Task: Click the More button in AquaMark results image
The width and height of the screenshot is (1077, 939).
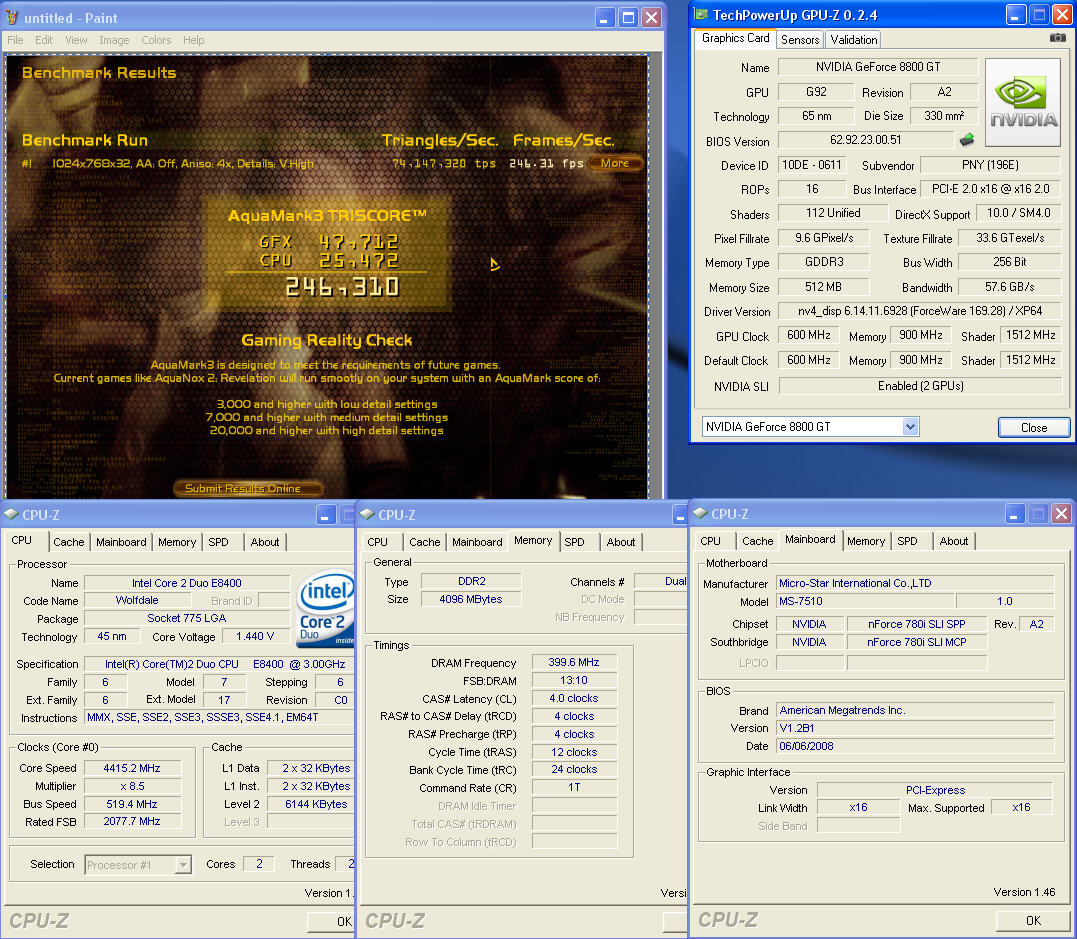Action: (615, 163)
